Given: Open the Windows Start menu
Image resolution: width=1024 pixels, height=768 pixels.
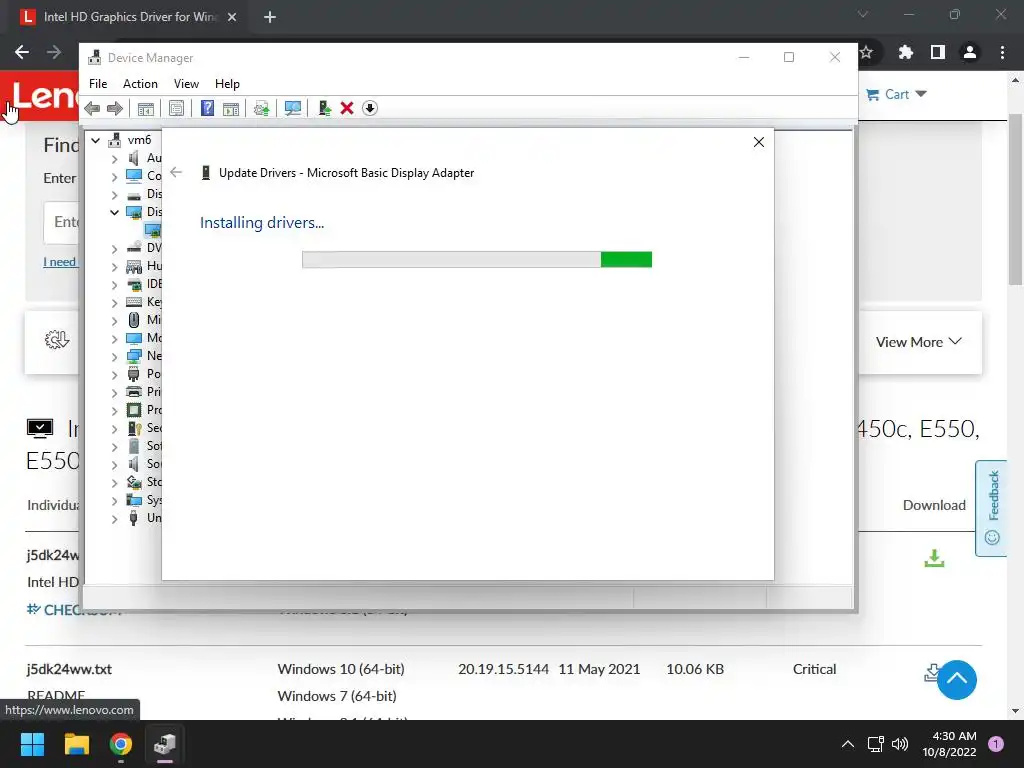Looking at the screenshot, I should (x=32, y=744).
